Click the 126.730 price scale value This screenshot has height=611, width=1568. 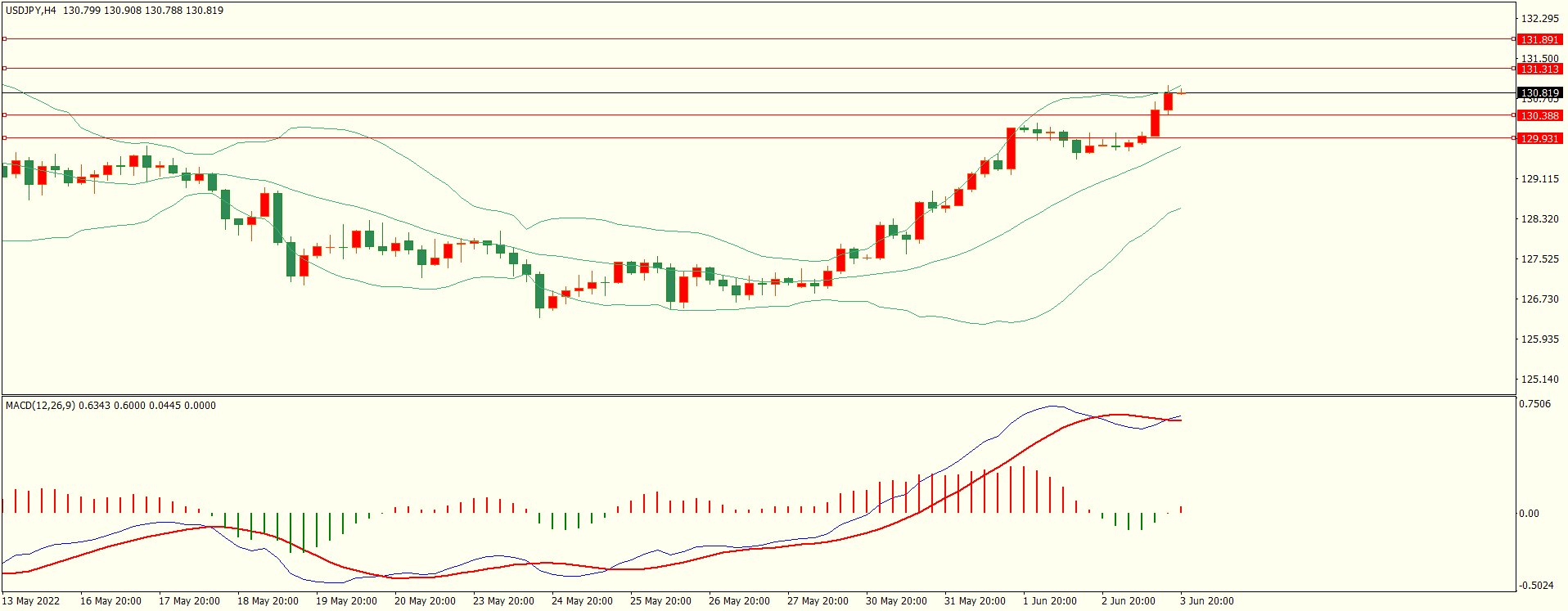click(1539, 299)
